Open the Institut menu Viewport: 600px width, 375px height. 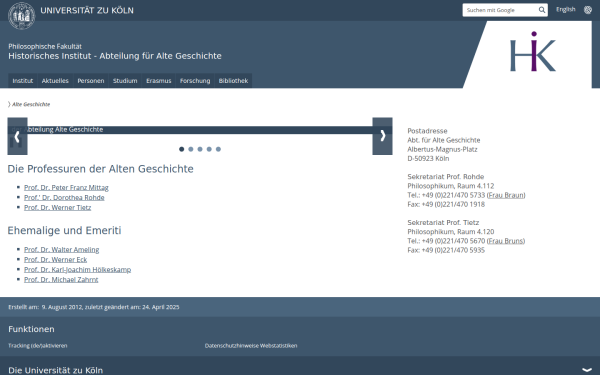23,81
